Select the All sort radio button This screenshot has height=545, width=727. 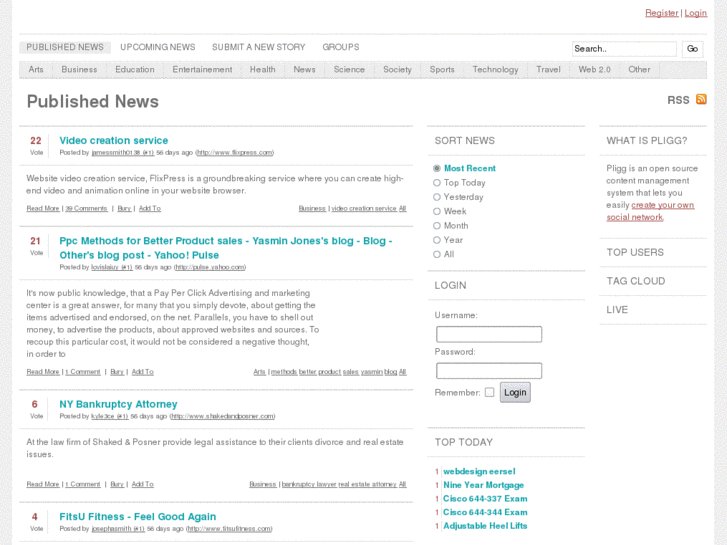pyautogui.click(x=437, y=255)
